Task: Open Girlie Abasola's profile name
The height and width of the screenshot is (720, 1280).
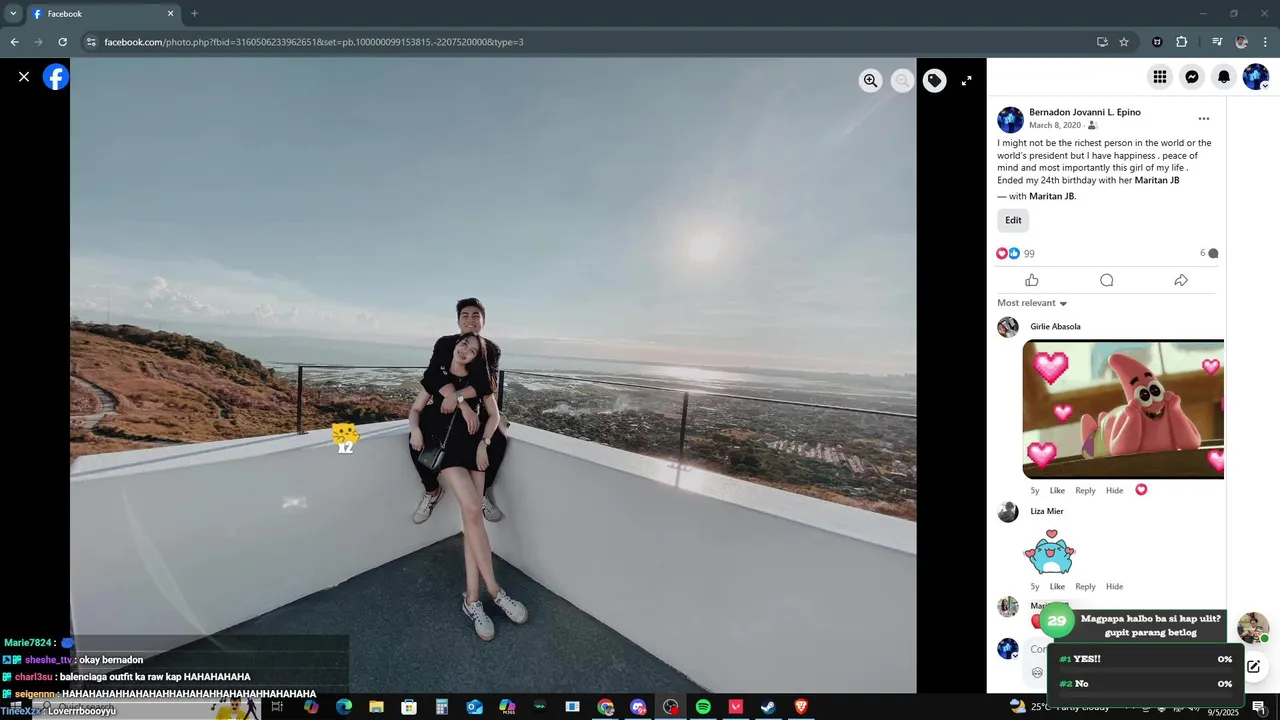Action: pos(1055,327)
